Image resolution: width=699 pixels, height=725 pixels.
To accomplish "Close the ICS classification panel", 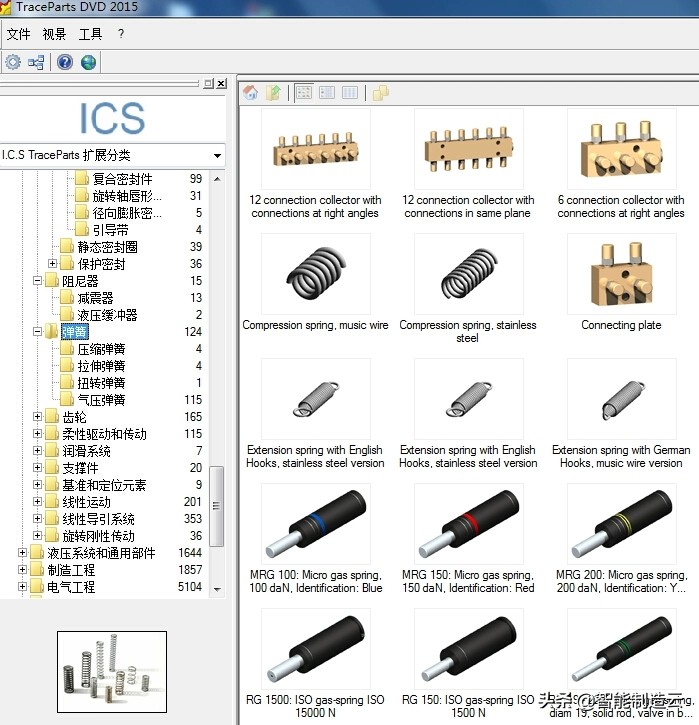I will click(221, 83).
